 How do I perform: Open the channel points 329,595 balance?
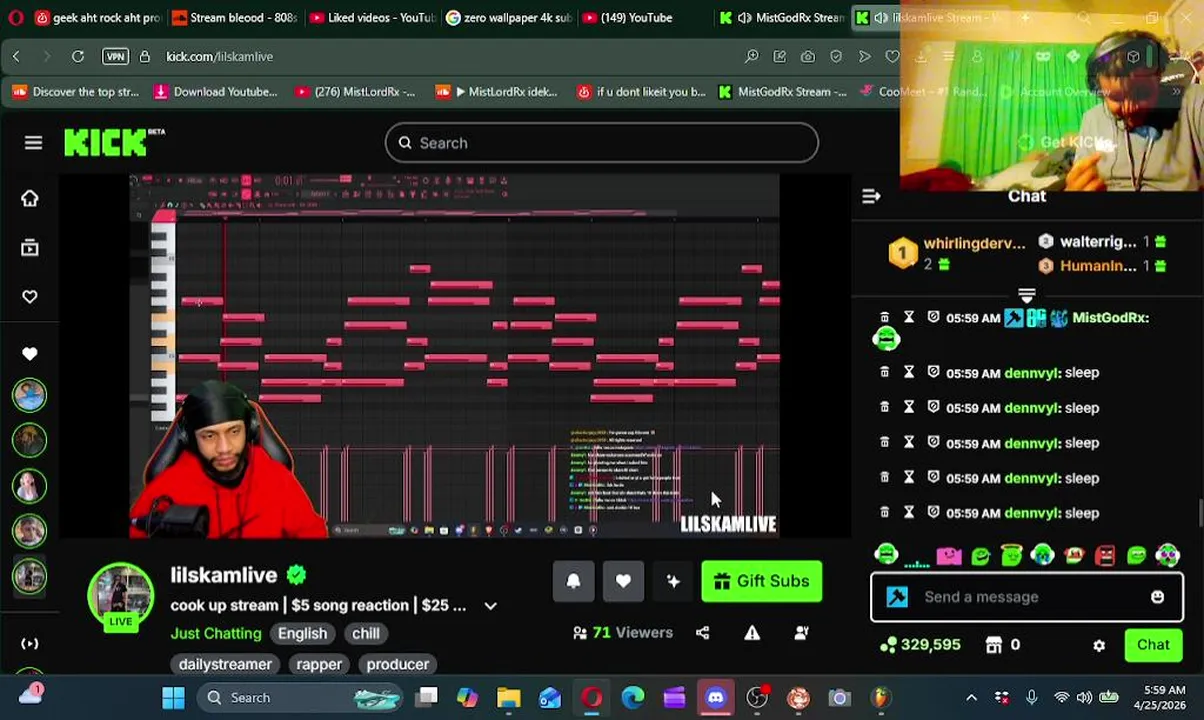(x=920, y=645)
